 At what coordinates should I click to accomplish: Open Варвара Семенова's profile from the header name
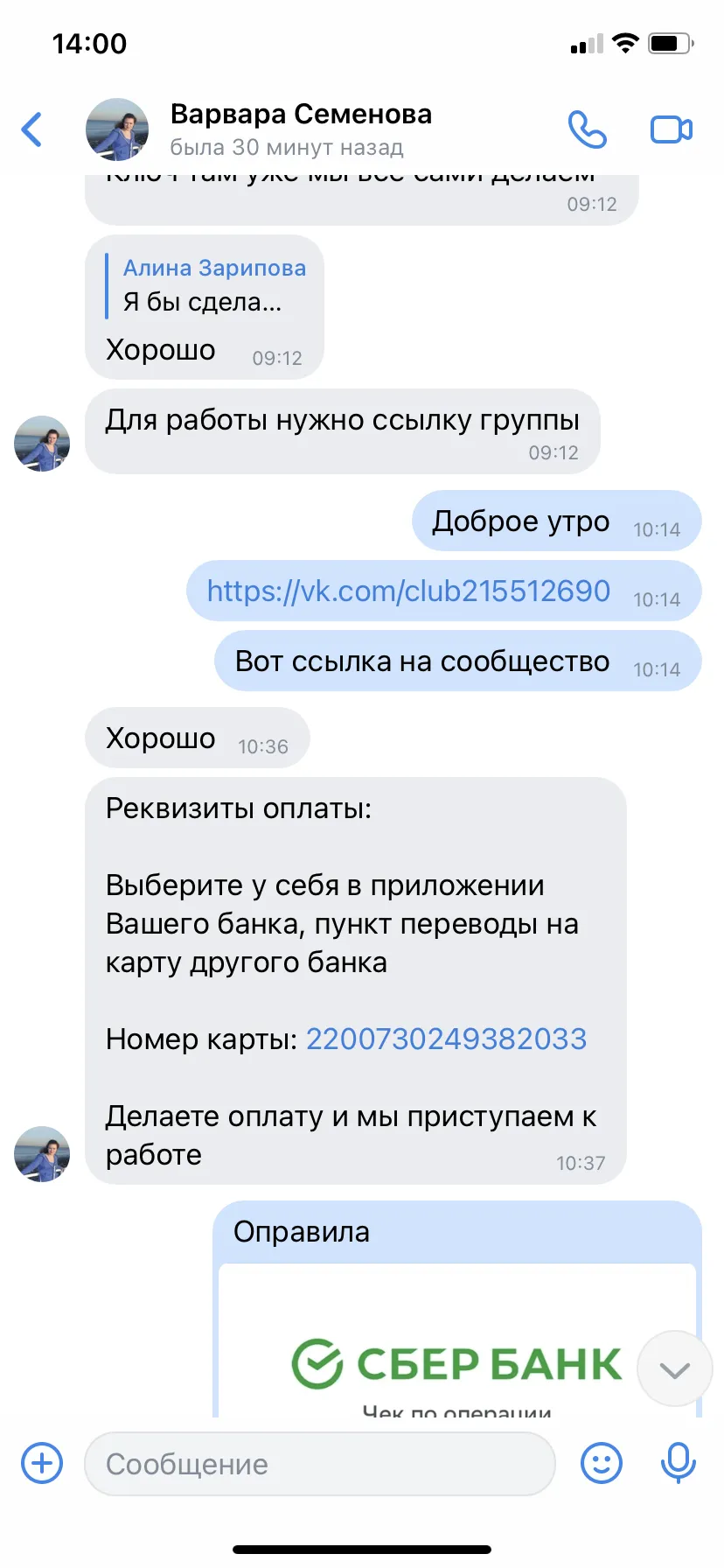coord(301,115)
